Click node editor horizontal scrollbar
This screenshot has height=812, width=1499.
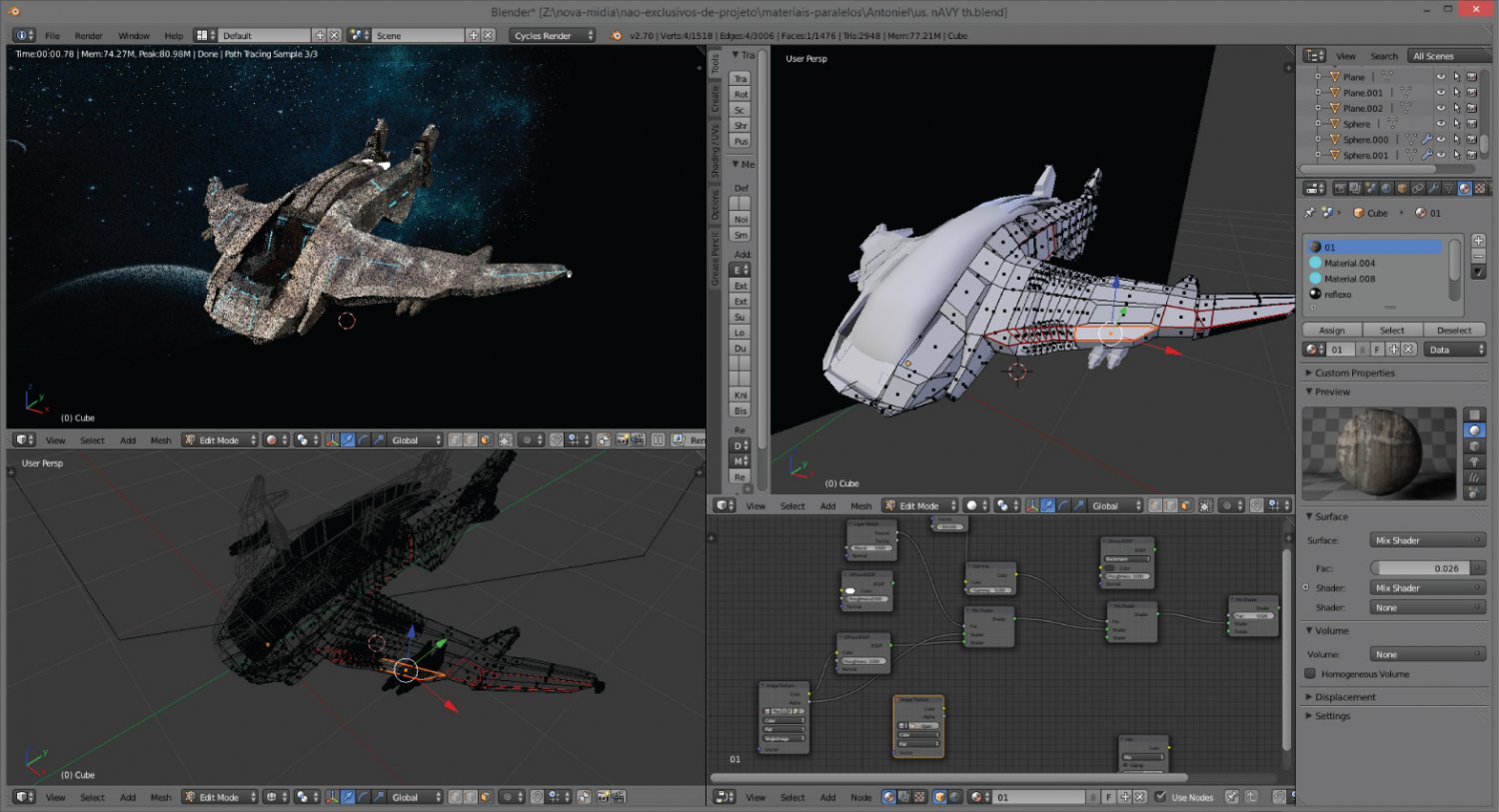pyautogui.click(x=949, y=777)
